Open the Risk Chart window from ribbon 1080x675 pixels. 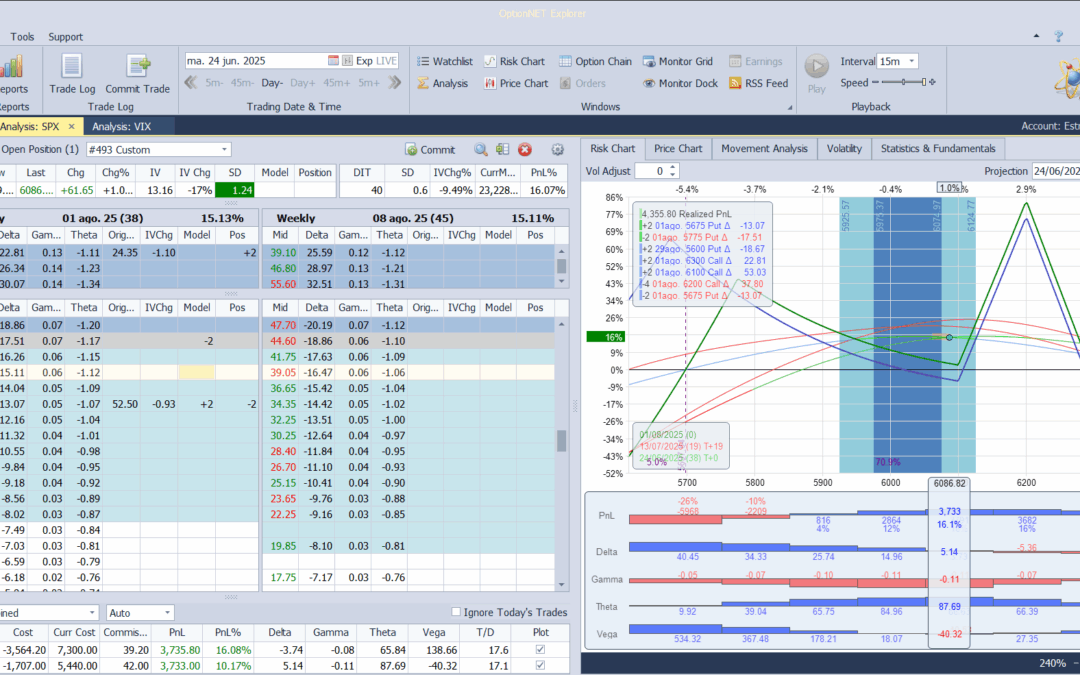click(x=514, y=61)
